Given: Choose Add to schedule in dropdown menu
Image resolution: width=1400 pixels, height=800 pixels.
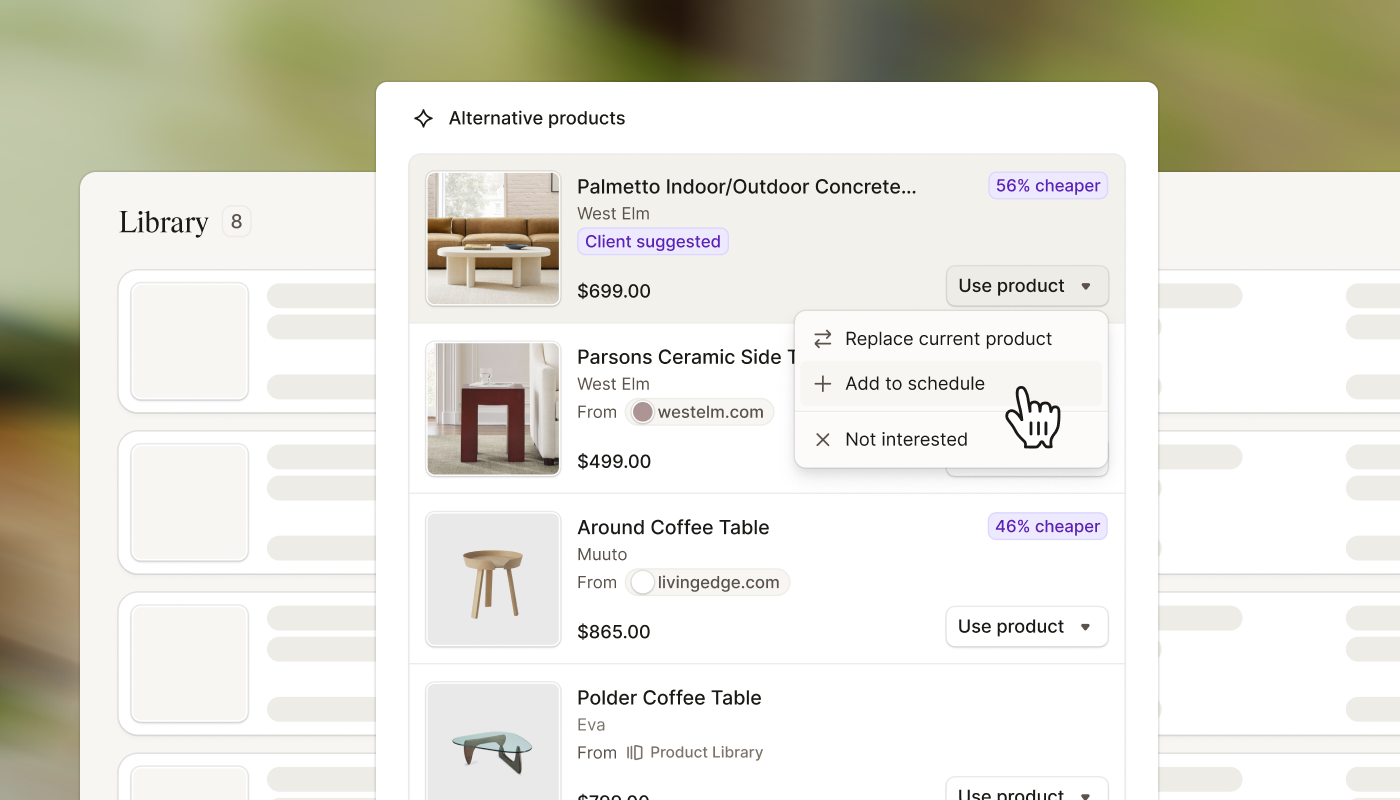Looking at the screenshot, I should [x=951, y=384].
